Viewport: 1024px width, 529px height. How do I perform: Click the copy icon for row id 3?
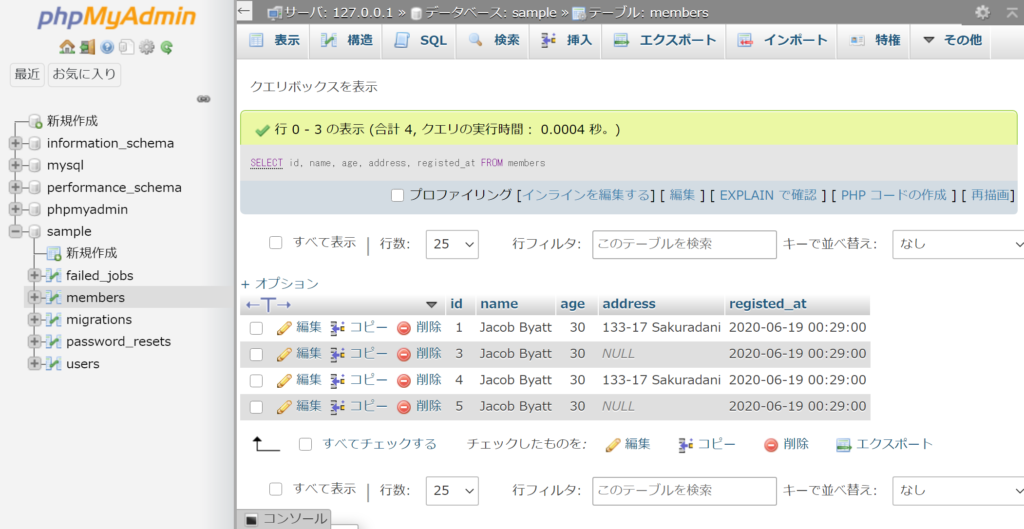[338, 354]
